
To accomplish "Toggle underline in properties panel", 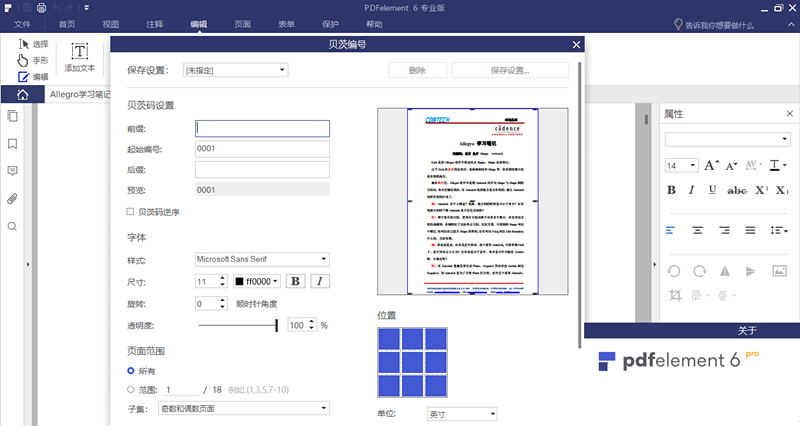I will 712,190.
